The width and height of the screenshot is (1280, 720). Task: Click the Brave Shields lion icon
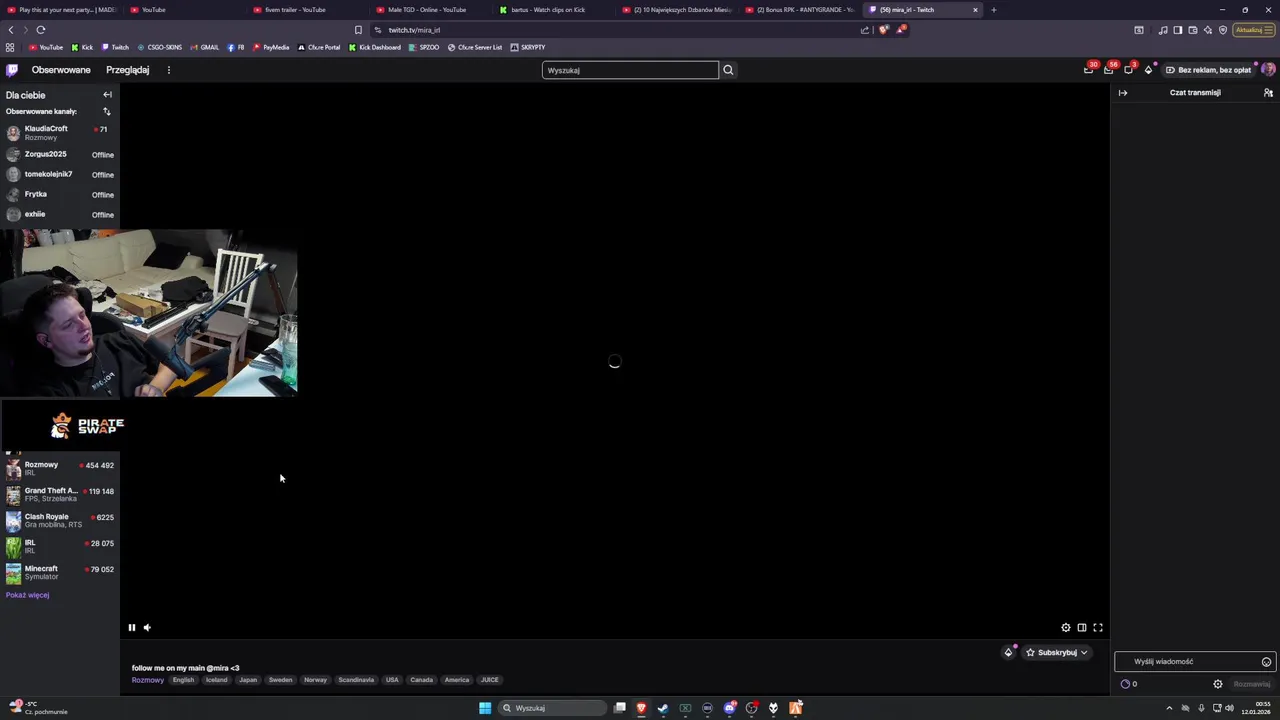point(883,30)
